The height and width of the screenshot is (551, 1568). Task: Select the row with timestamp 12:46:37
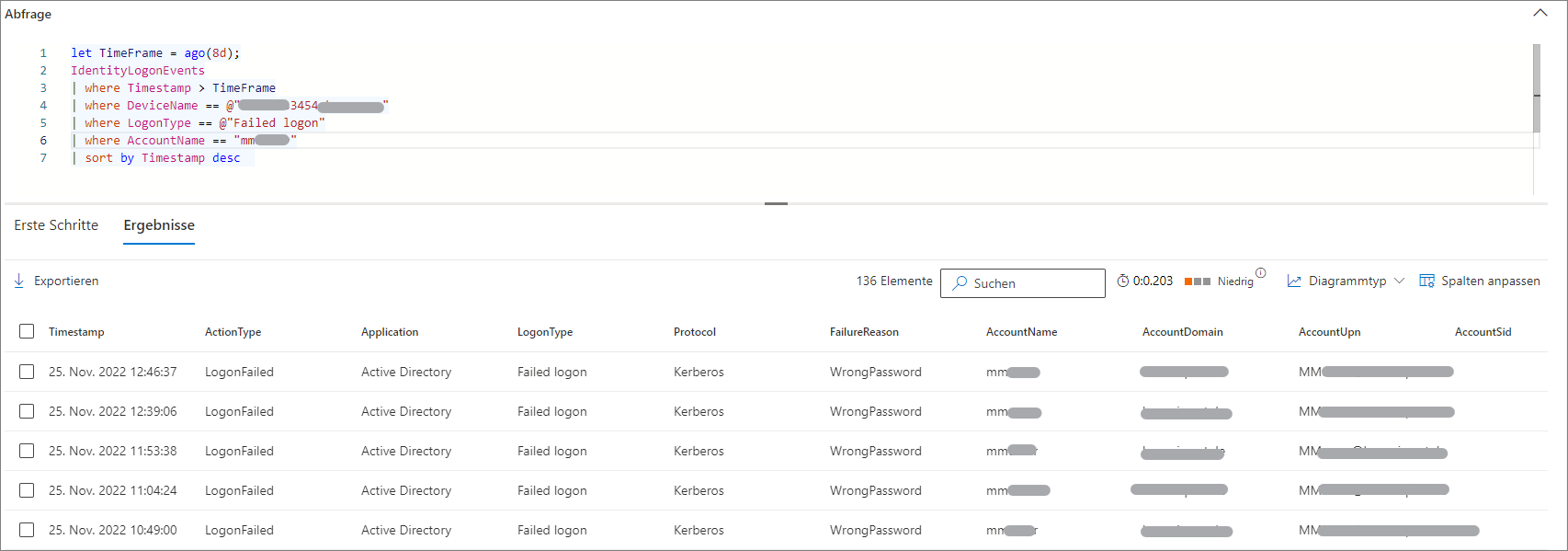[x=27, y=372]
